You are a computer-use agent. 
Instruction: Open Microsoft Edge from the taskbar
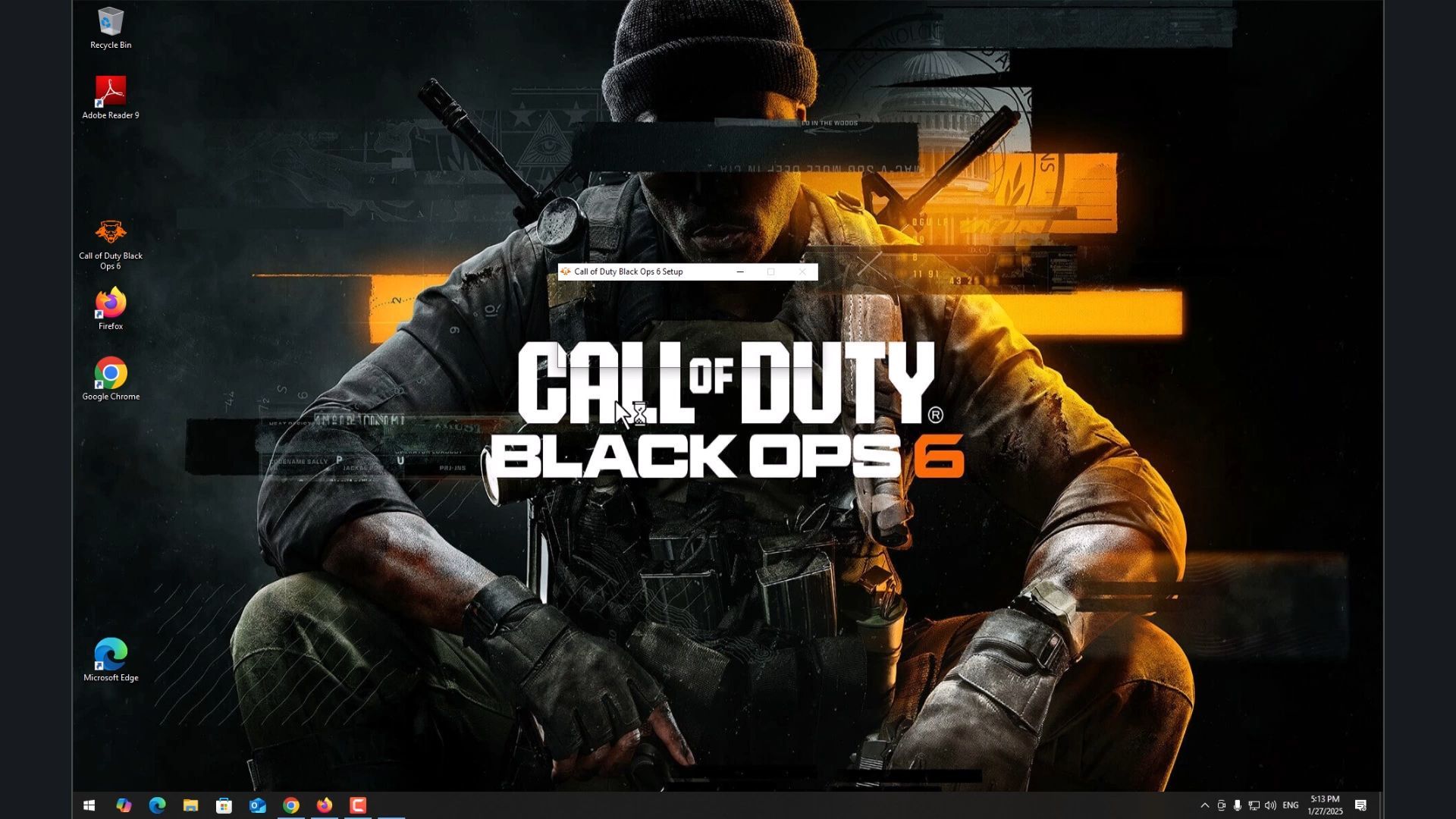pyautogui.click(x=157, y=805)
